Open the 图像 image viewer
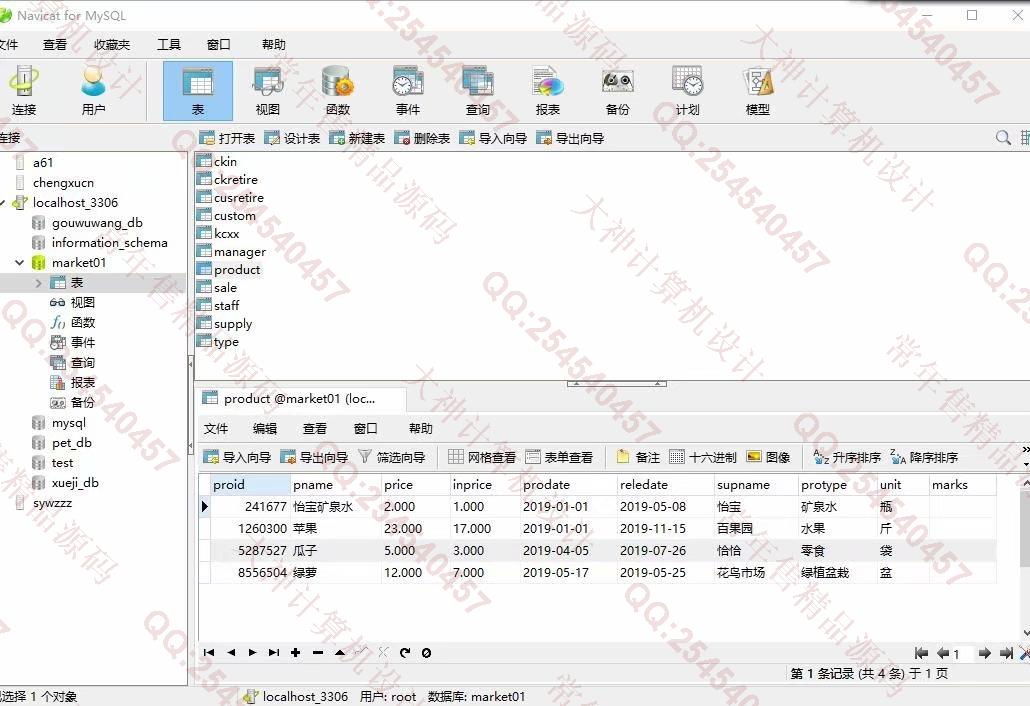Image resolution: width=1030 pixels, height=706 pixels. (769, 457)
